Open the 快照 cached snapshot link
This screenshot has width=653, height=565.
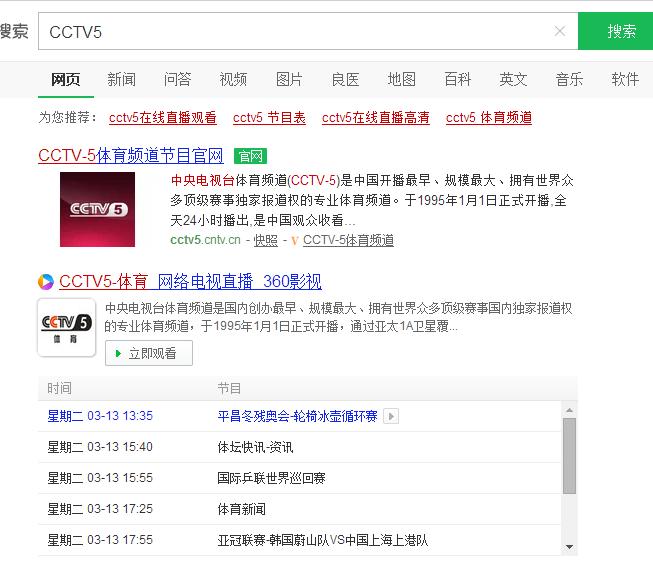click(266, 240)
